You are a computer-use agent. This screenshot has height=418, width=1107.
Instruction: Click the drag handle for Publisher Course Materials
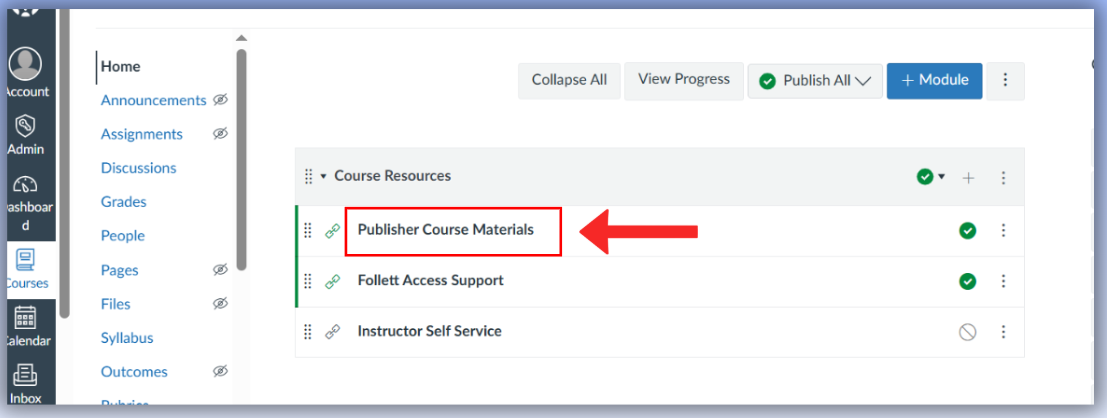(x=308, y=230)
